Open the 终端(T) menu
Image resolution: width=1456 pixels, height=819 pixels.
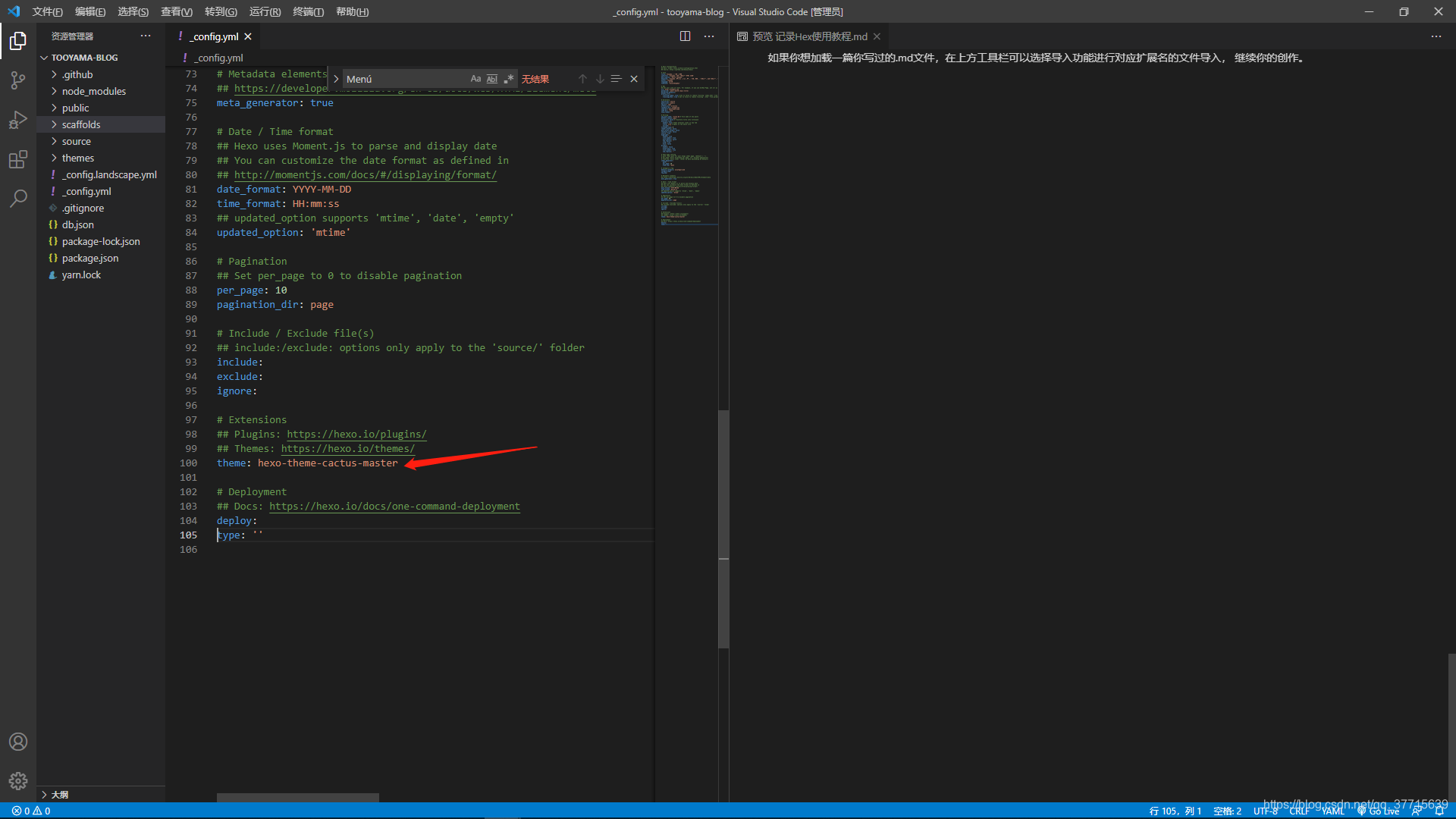click(308, 11)
